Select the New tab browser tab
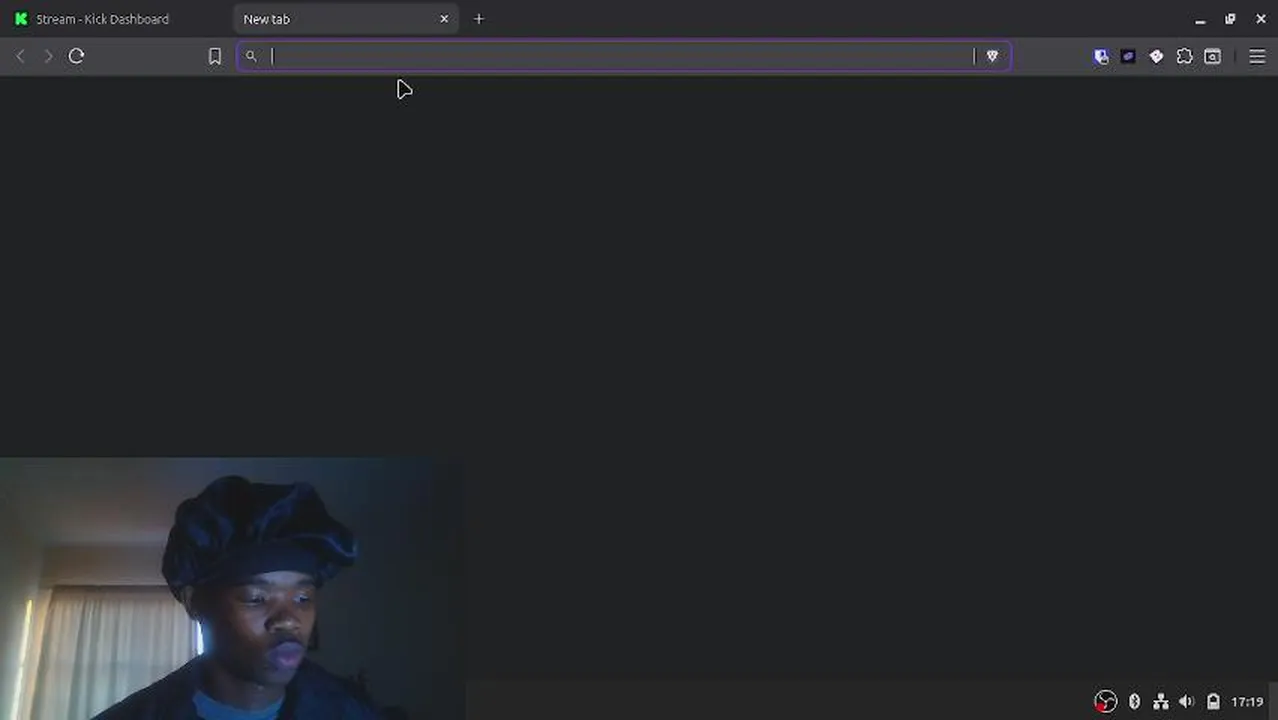Viewport: 1278px width, 720px height. 344,19
